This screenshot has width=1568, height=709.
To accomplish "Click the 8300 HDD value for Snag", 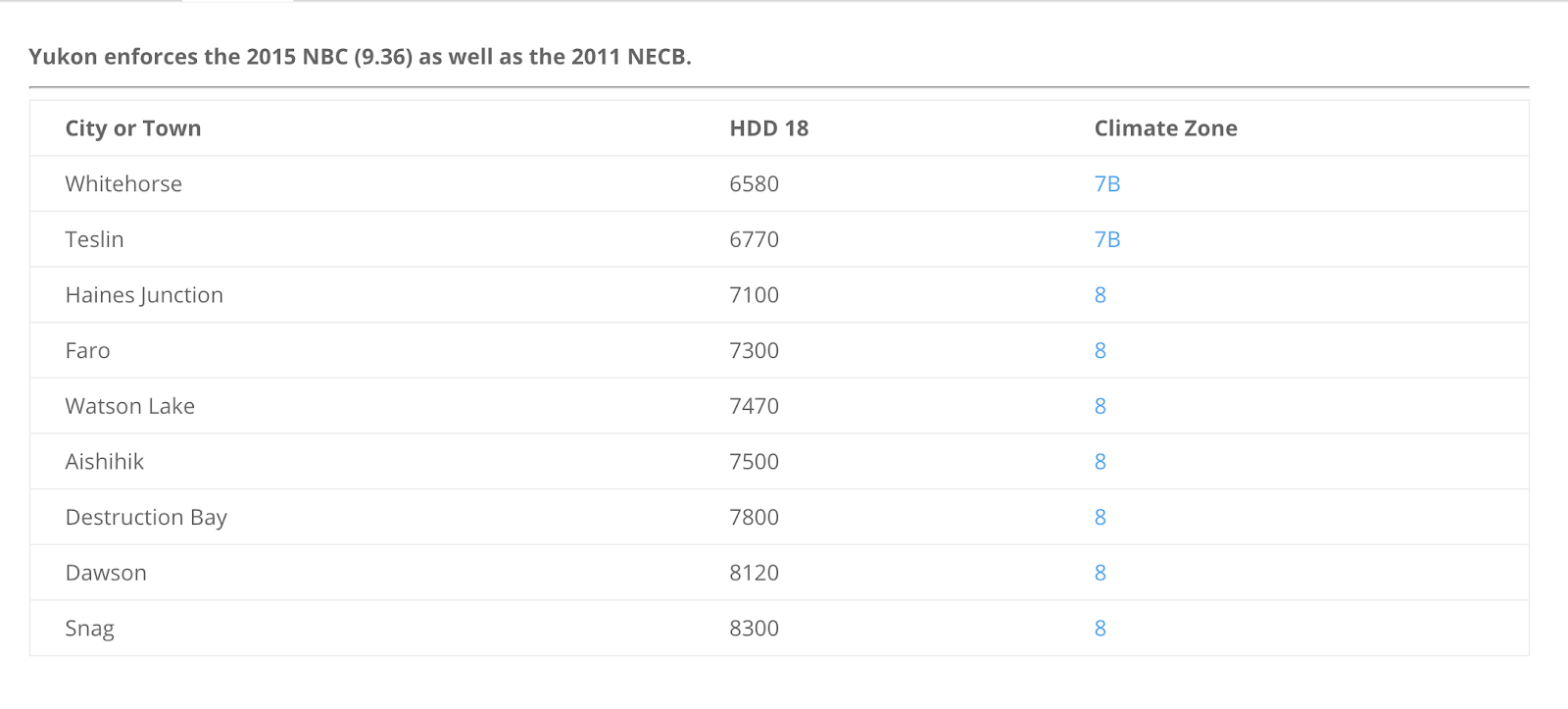I will 754,629.
